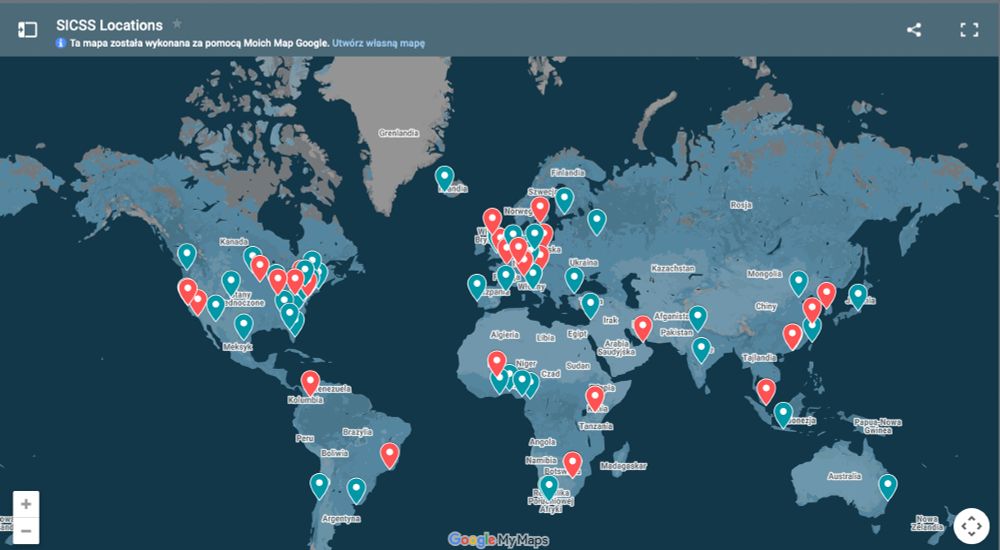Click the Rosja country label
Image resolution: width=1000 pixels, height=550 pixels.
(x=741, y=205)
